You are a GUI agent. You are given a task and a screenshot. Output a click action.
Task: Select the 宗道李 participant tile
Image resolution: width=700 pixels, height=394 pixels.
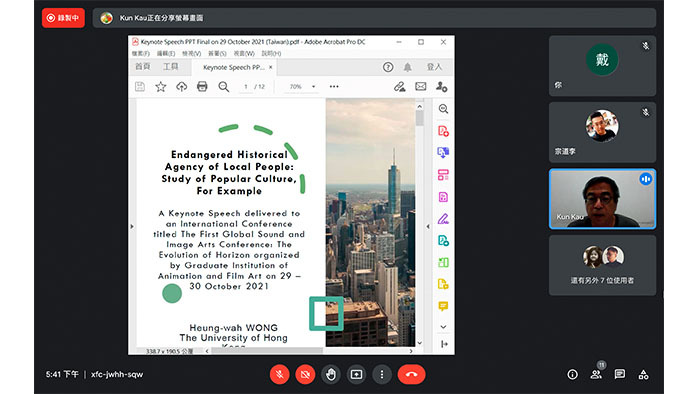(602, 133)
